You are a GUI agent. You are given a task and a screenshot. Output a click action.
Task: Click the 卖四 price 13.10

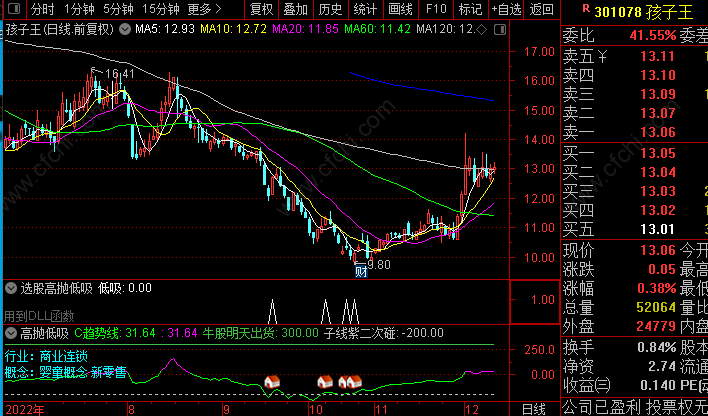click(658, 75)
